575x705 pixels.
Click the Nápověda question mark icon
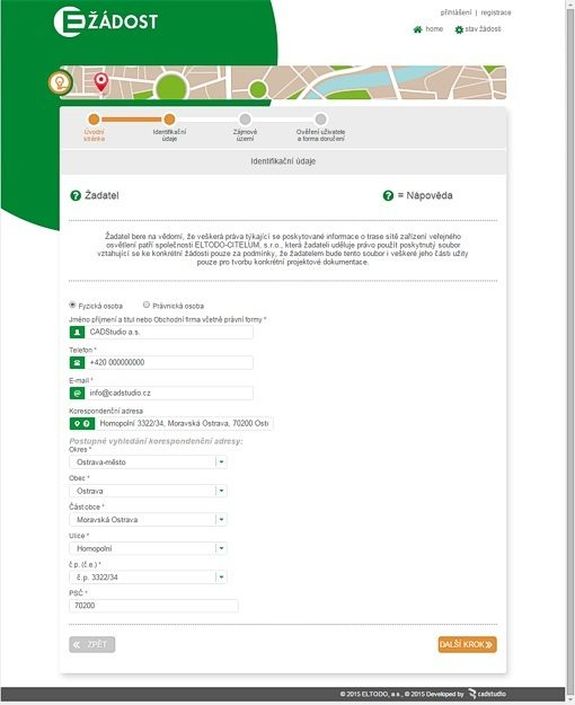(x=388, y=196)
